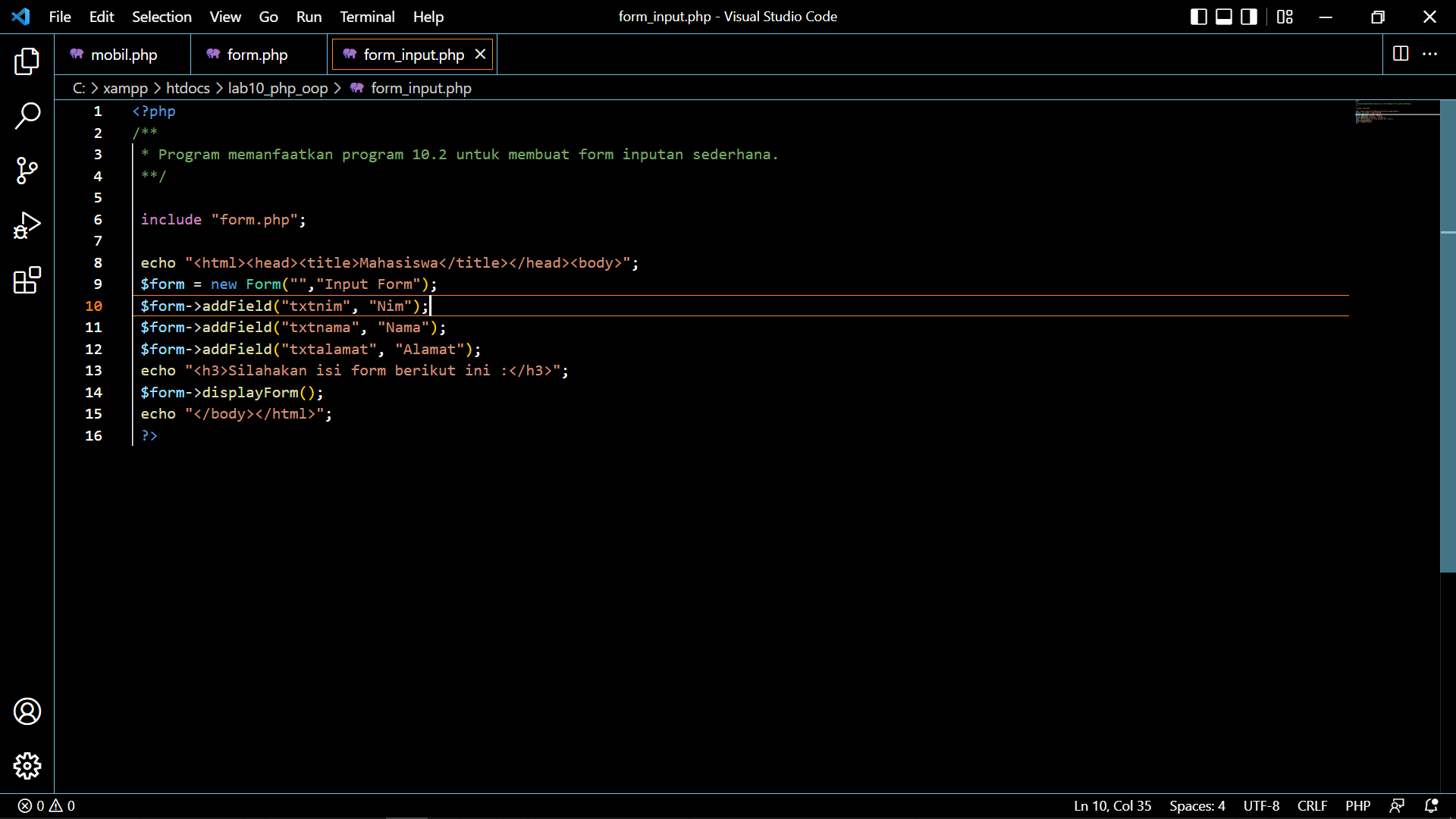Viewport: 1456px width, 819px height.
Task: Open the Explorer sidebar
Action: 27,61
